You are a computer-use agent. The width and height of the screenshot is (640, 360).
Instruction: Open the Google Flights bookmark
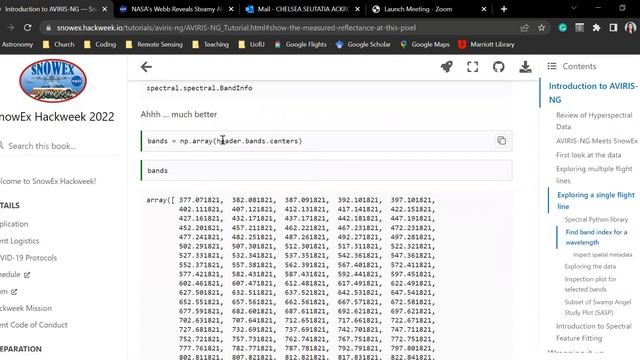click(301, 44)
